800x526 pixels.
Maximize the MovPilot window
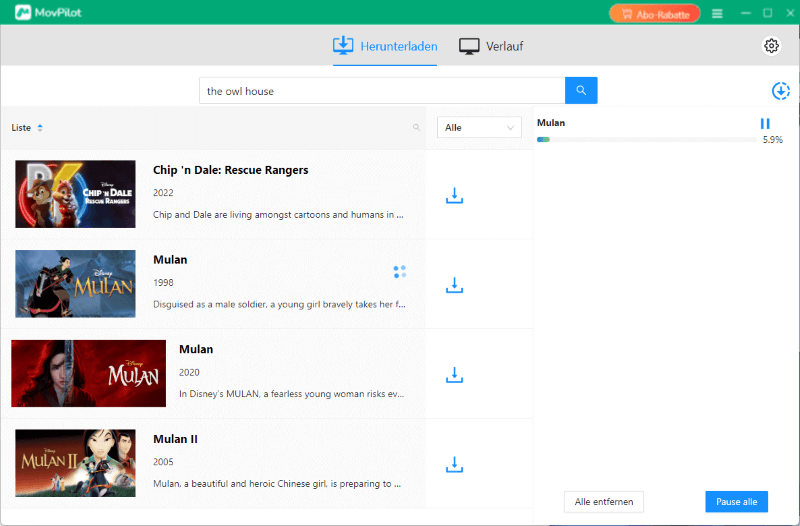pos(767,13)
